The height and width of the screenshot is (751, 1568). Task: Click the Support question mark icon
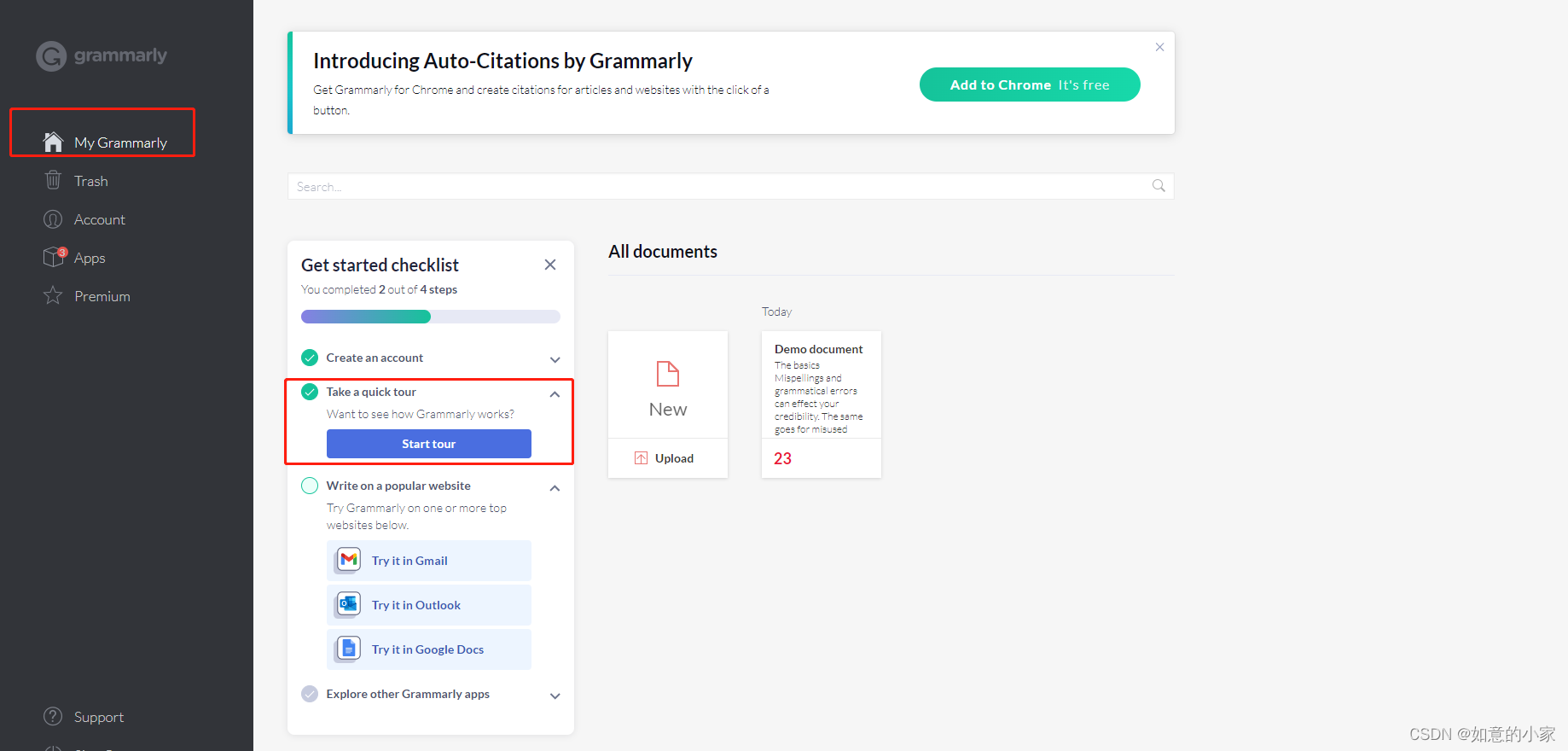53,716
